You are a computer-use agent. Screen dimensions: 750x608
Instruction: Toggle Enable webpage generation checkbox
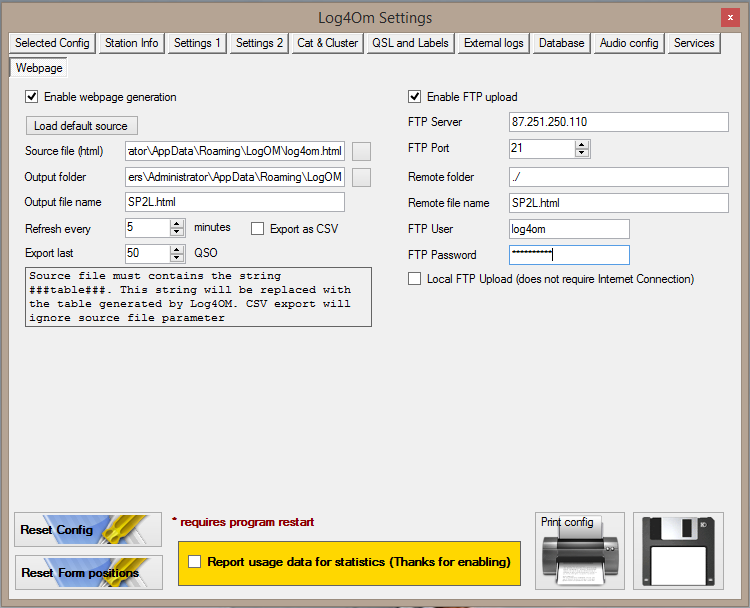tap(32, 97)
